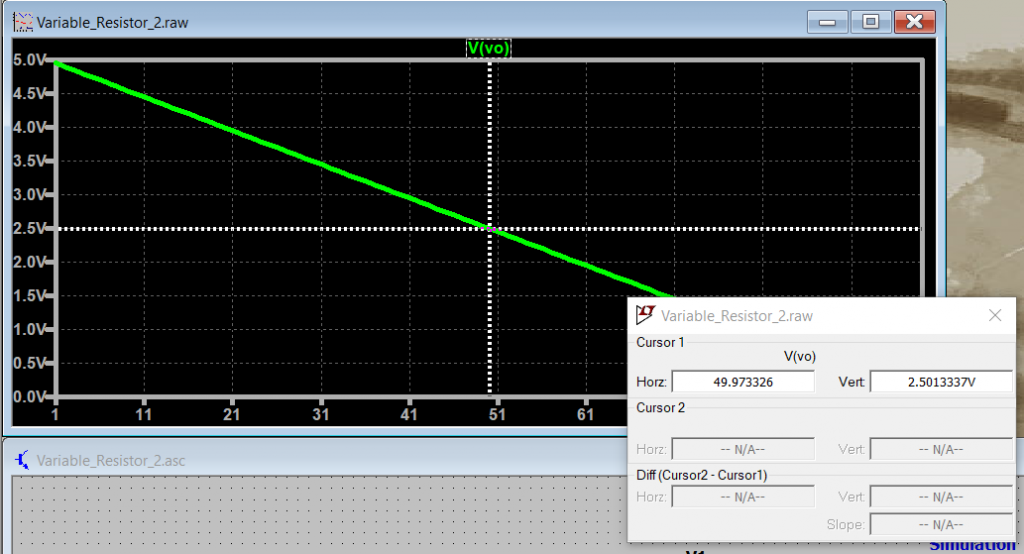Click the Diff Vert field

coord(941,497)
